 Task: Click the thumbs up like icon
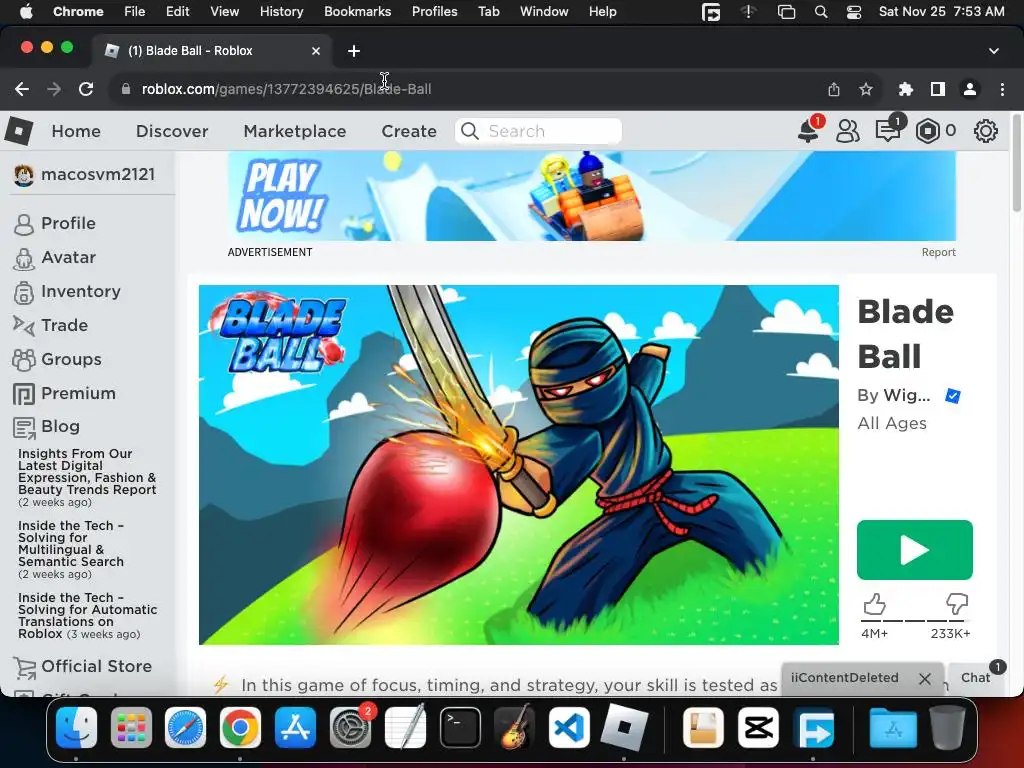tap(874, 605)
